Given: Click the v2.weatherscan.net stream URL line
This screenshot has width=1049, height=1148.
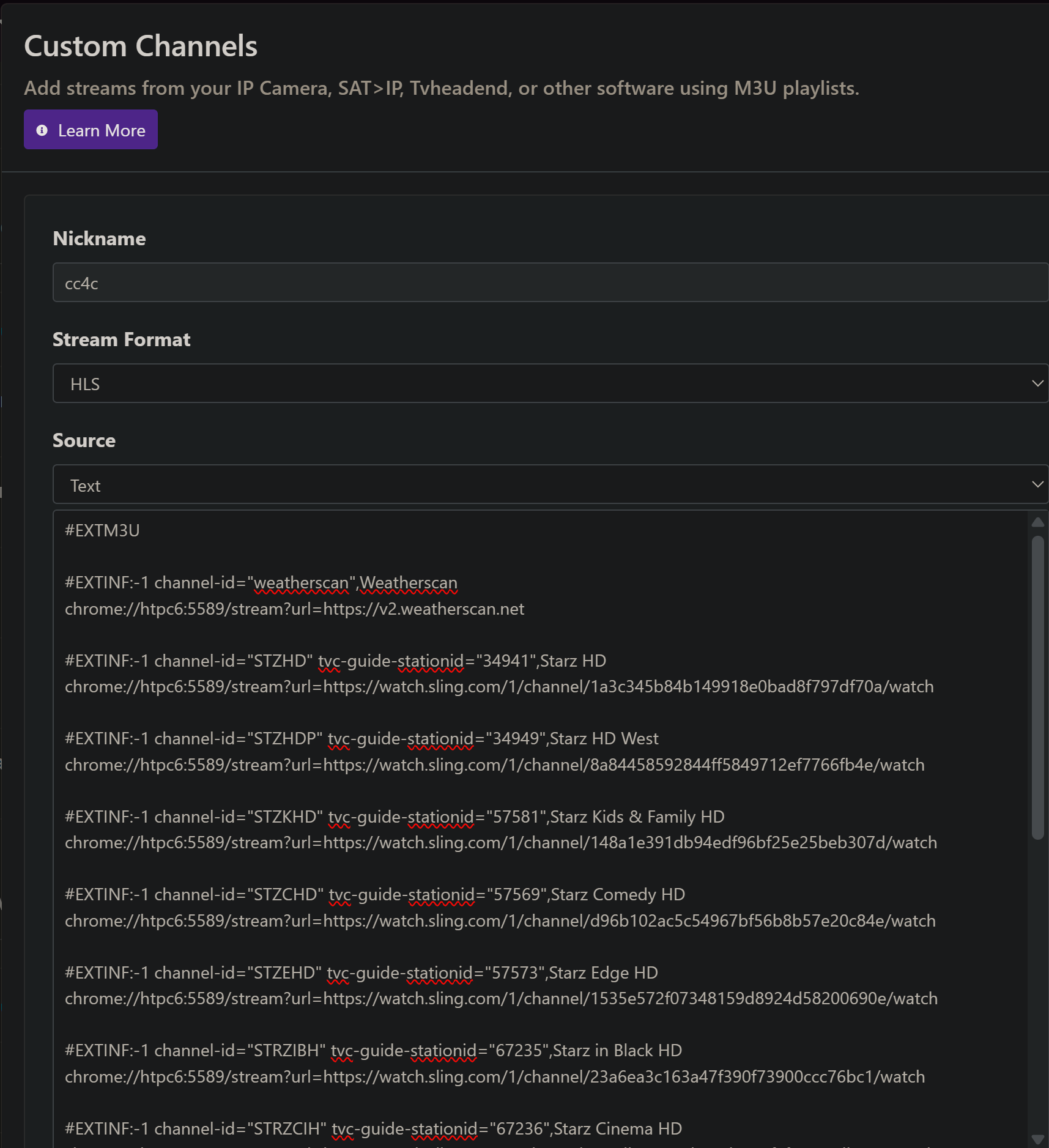Looking at the screenshot, I should pos(294,609).
